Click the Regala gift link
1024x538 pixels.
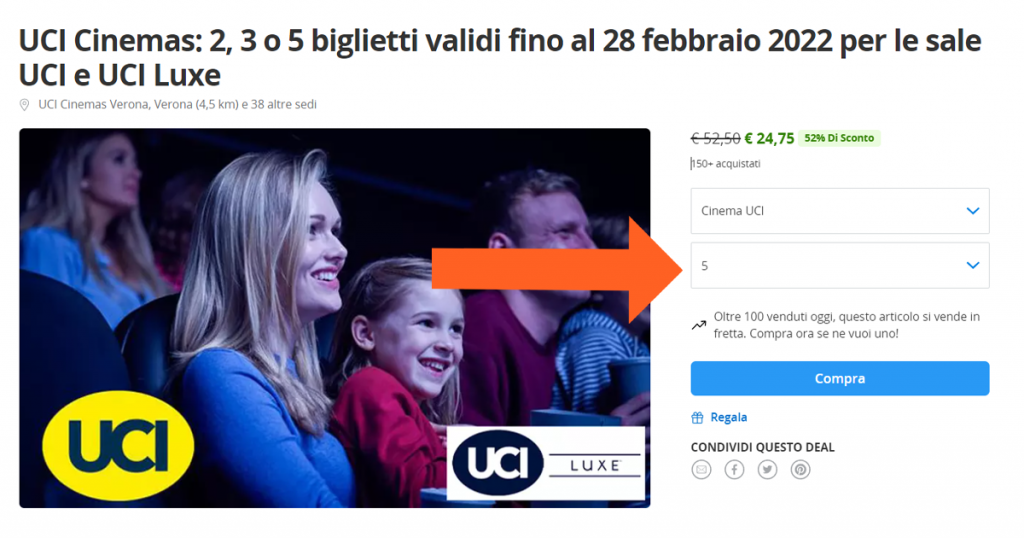click(728, 417)
